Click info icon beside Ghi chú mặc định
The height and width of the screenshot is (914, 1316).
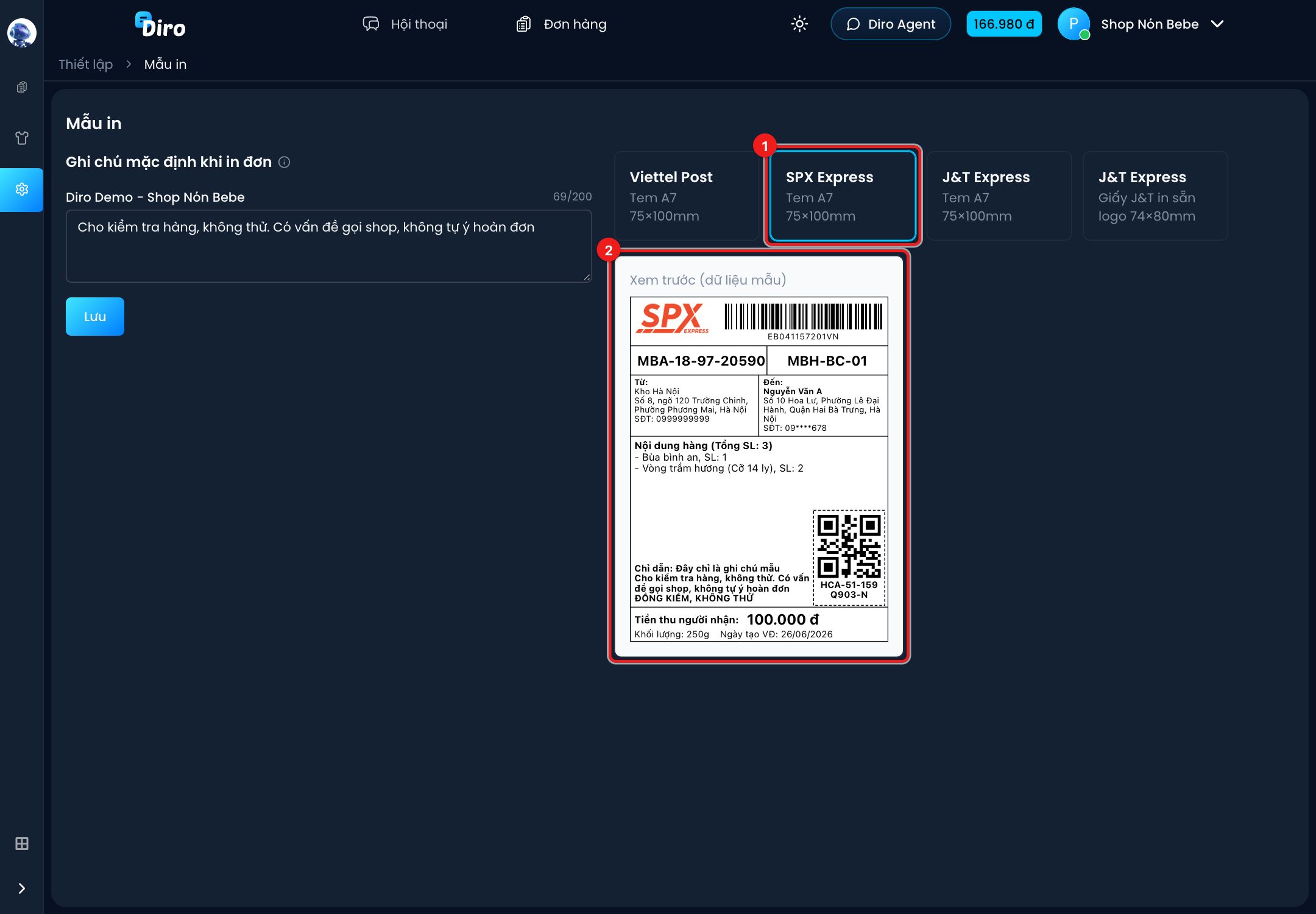284,162
